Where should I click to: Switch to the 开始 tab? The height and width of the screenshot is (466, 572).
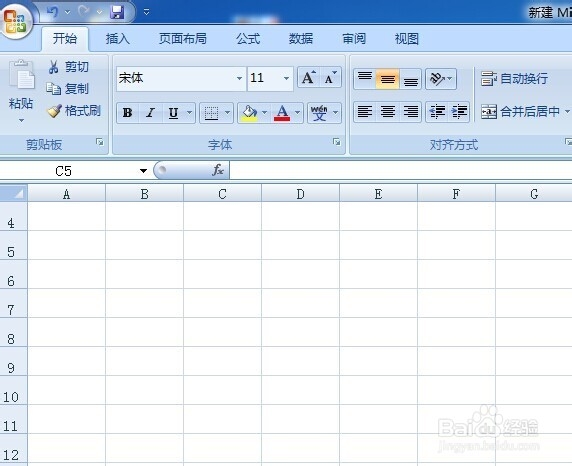click(65, 38)
